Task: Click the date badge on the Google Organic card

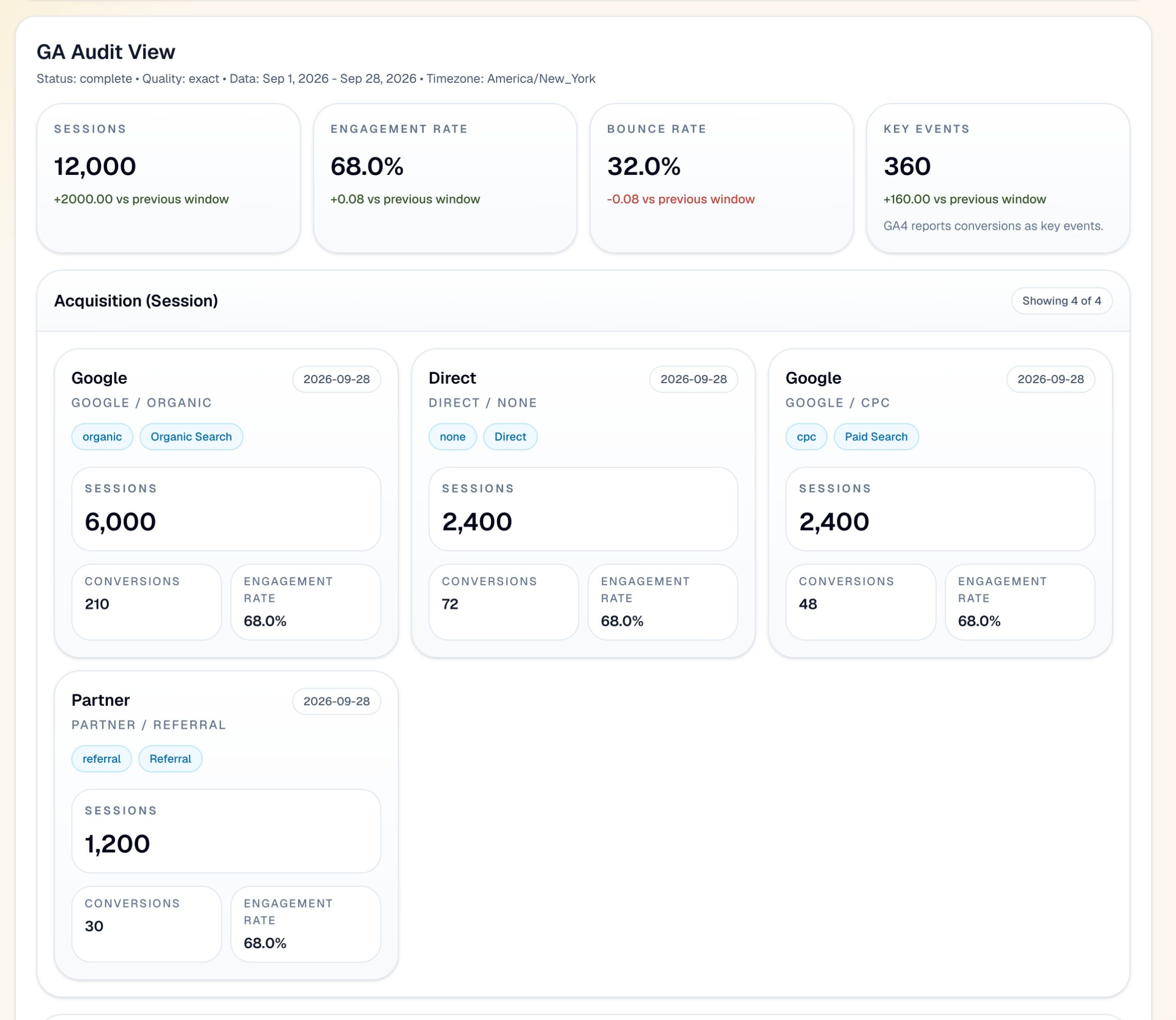Action: [x=336, y=379]
